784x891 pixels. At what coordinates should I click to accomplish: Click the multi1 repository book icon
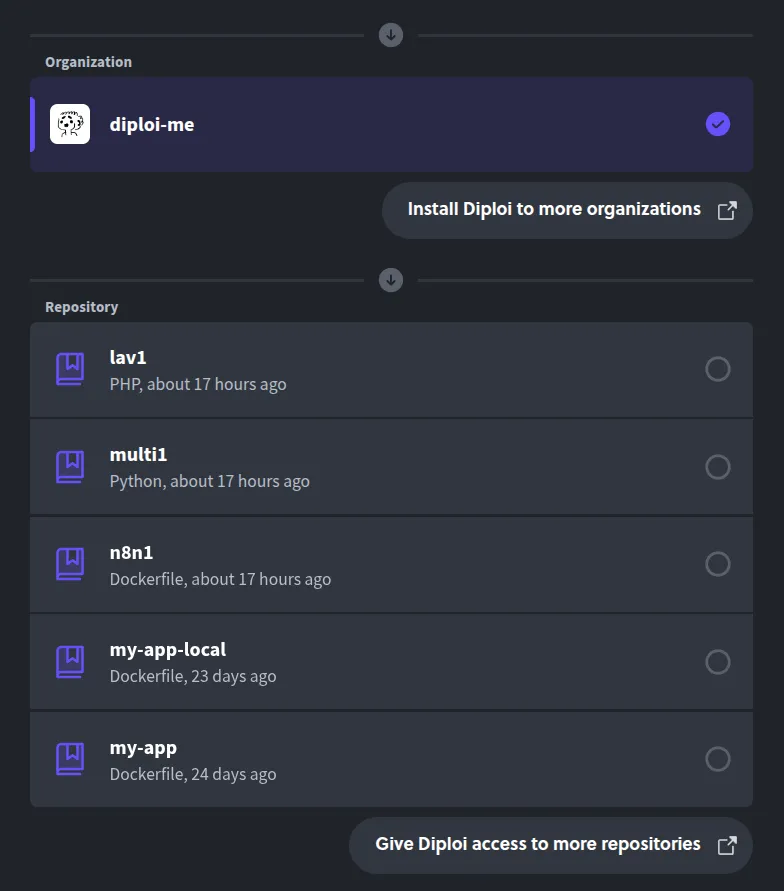pyautogui.click(x=70, y=467)
